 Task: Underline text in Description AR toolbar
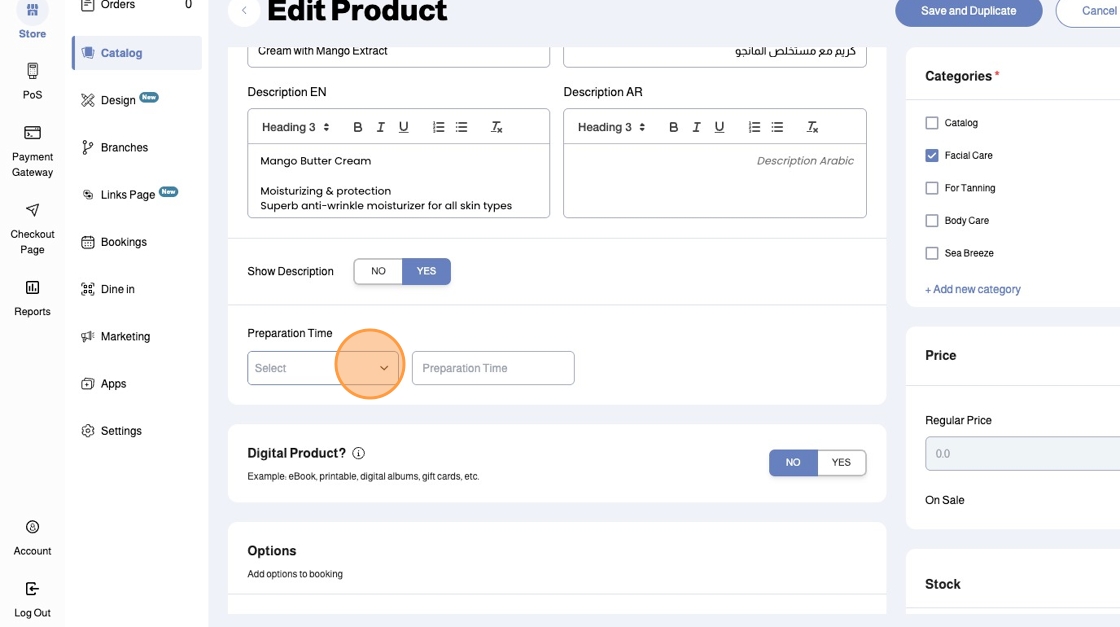(720, 127)
